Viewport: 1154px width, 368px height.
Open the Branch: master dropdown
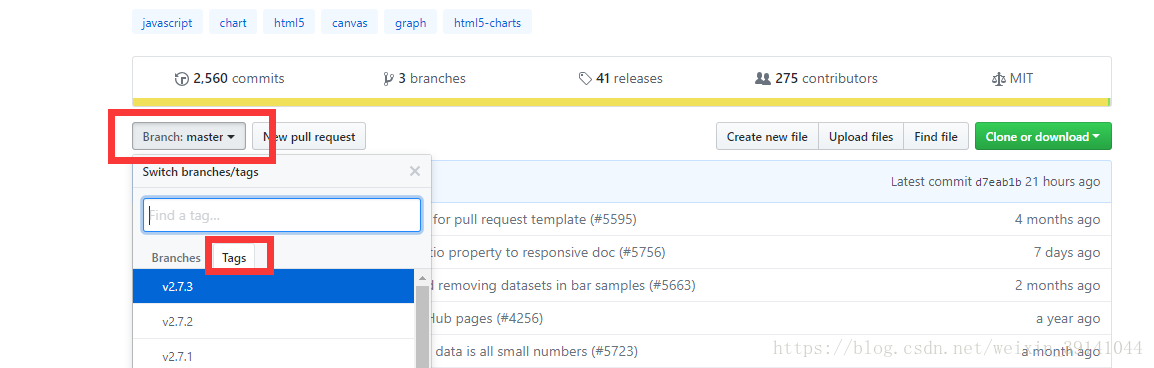(189, 136)
